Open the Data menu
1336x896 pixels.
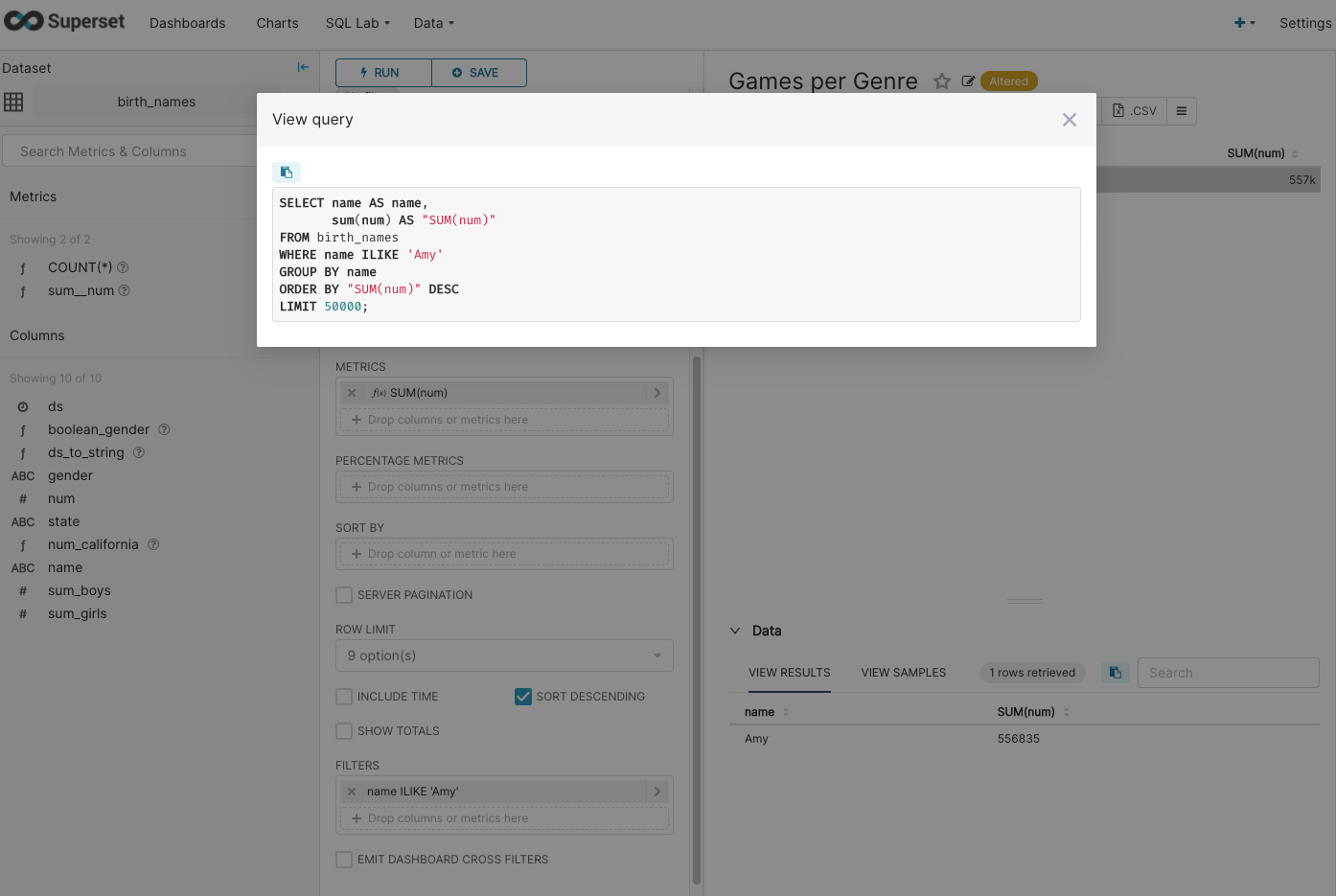pos(434,23)
